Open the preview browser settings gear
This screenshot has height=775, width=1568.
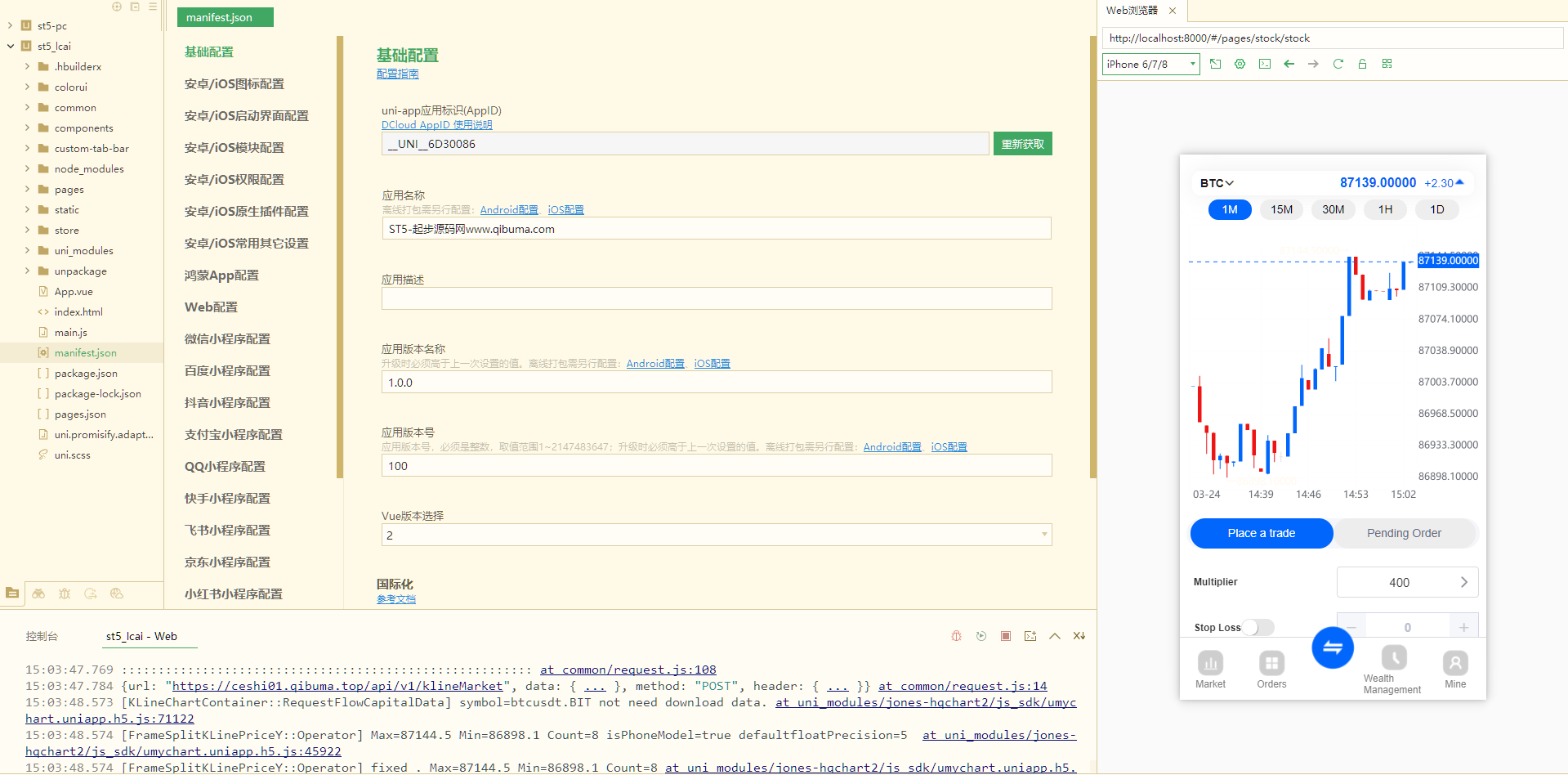(1240, 64)
